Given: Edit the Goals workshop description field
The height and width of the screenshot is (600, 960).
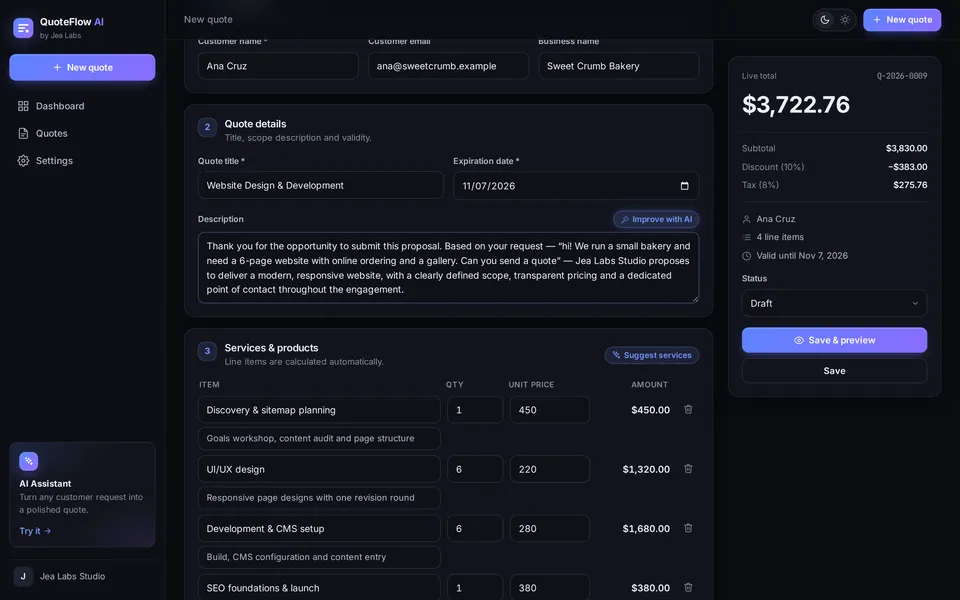Looking at the screenshot, I should [x=319, y=438].
